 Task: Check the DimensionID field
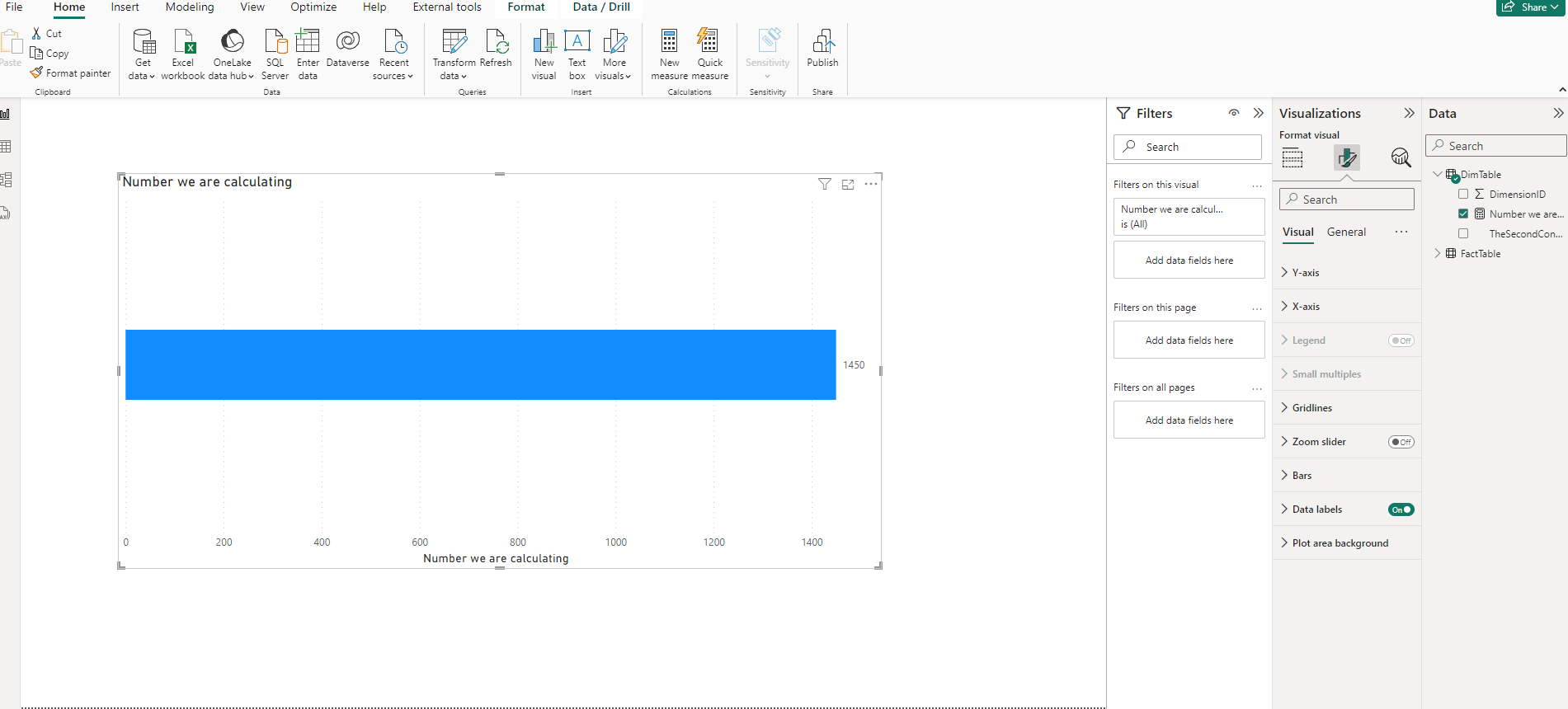(1463, 195)
